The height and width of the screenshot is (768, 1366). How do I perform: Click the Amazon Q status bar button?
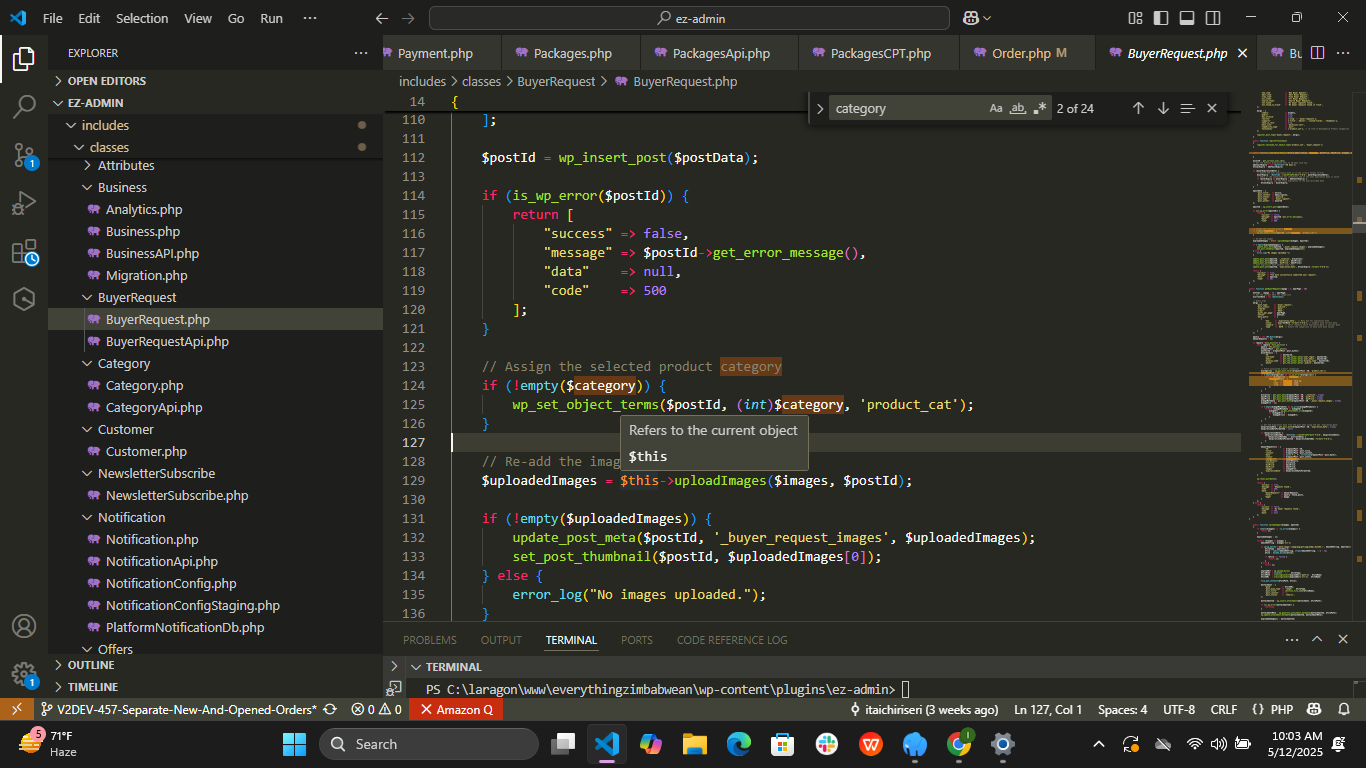click(x=456, y=709)
